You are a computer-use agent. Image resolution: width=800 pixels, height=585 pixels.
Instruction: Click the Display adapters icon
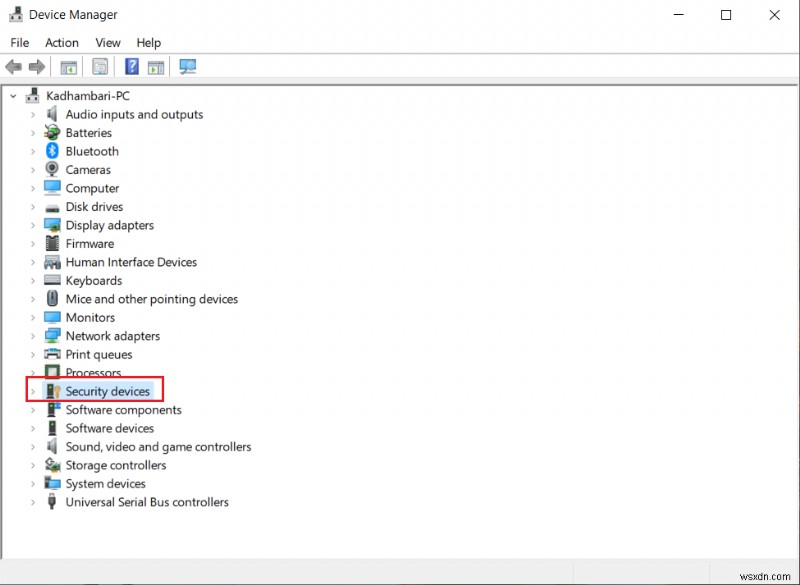pos(52,225)
